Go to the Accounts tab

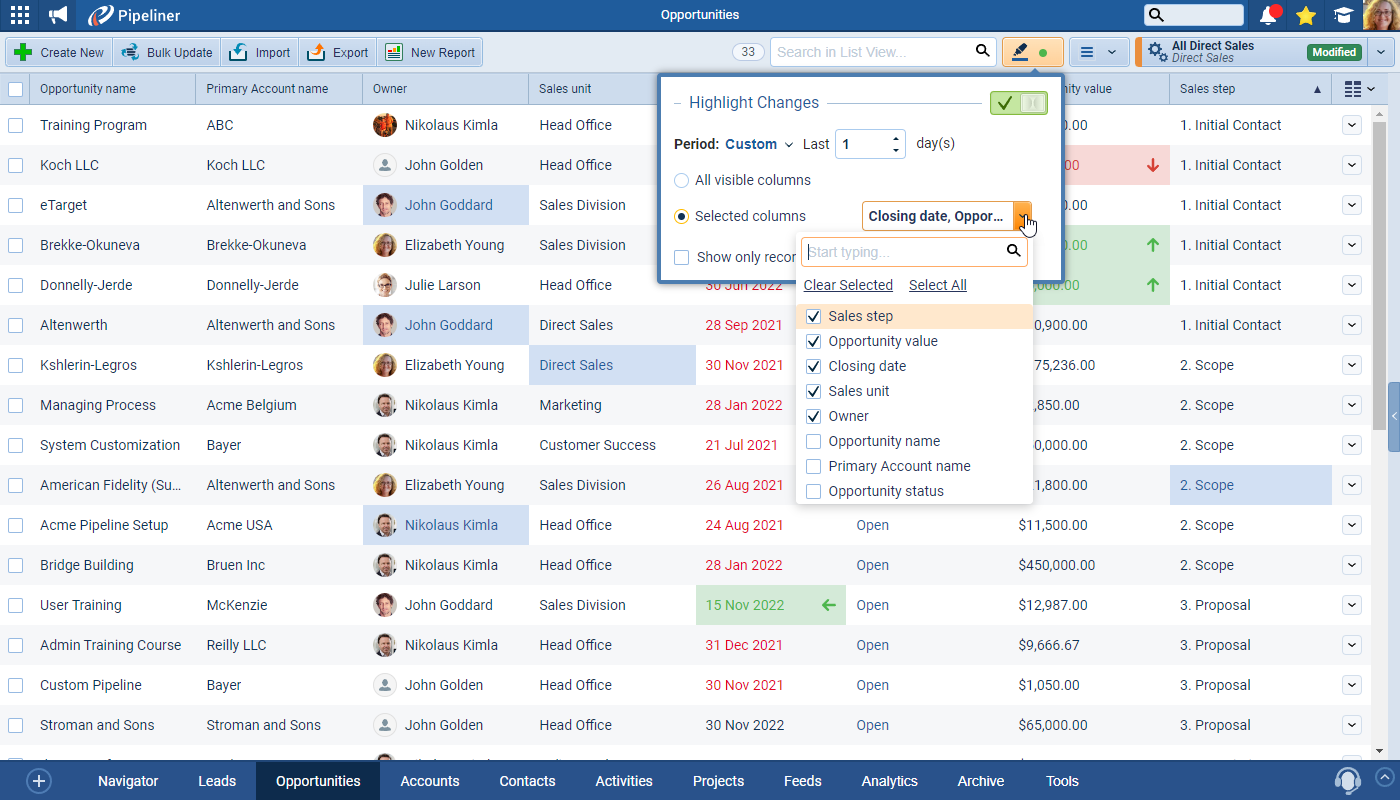(430, 781)
